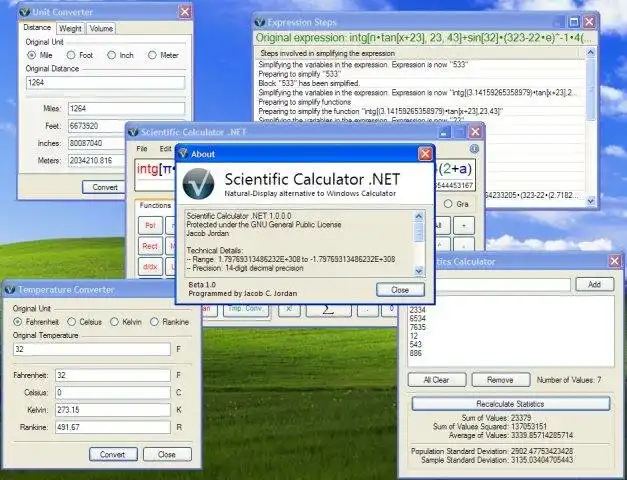Click the Original Temperature input field

point(92,349)
